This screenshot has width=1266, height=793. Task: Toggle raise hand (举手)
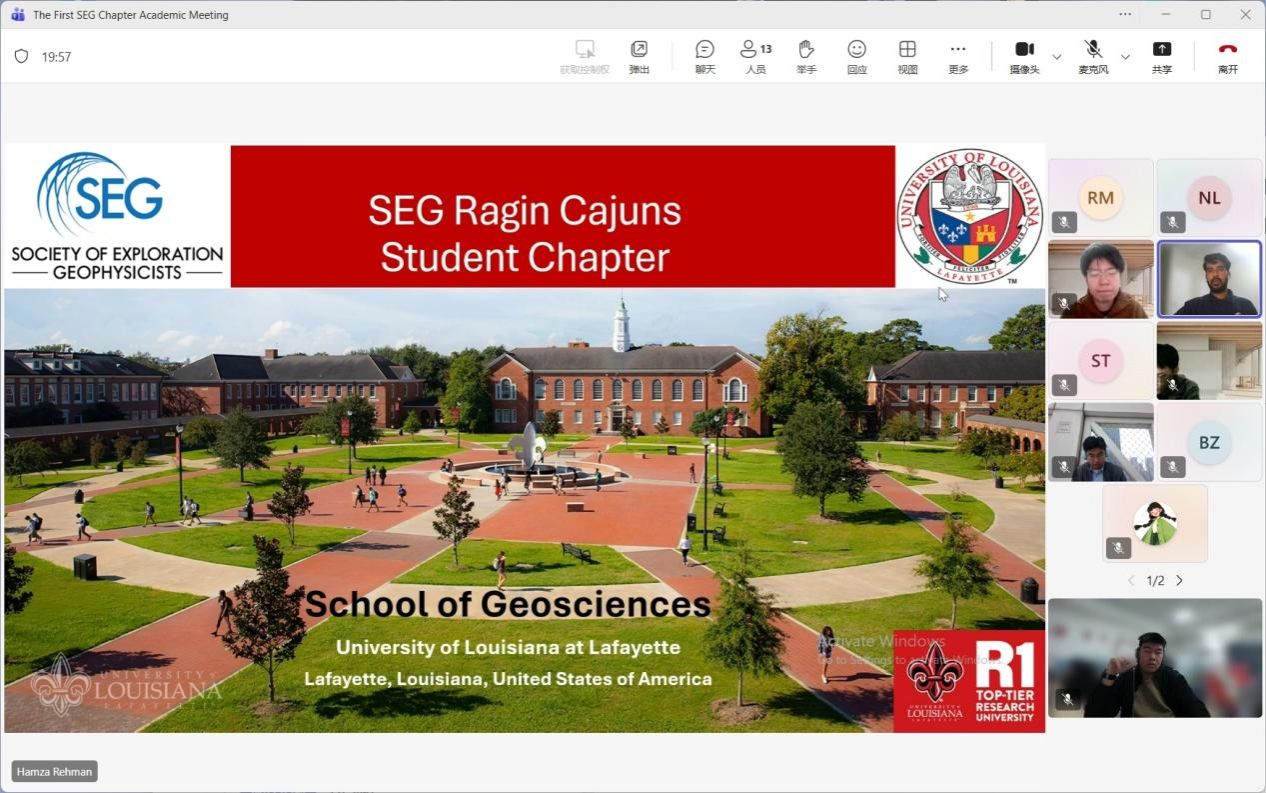click(806, 56)
